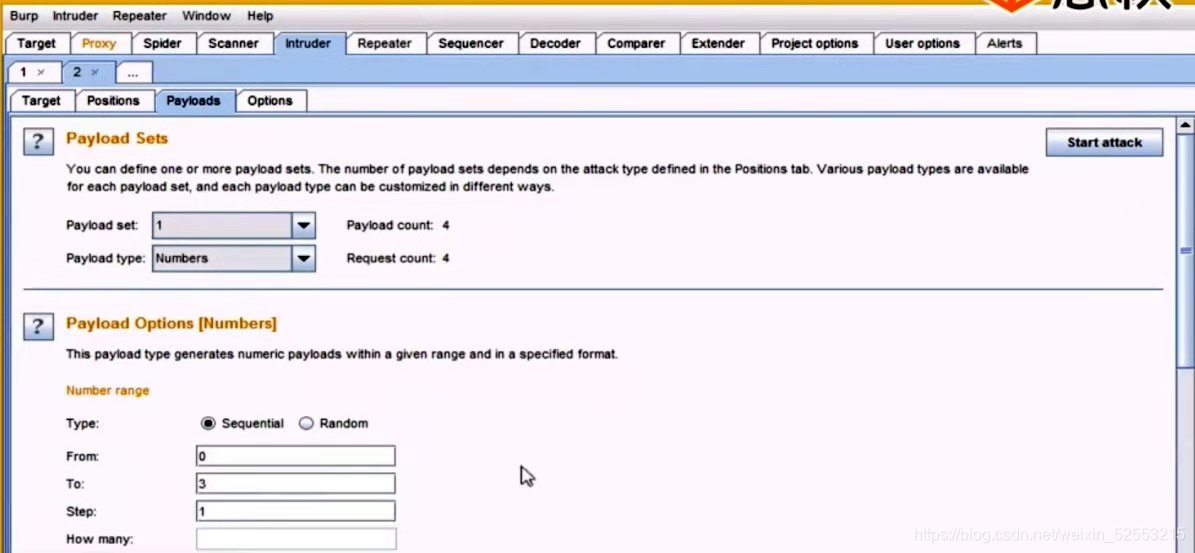Image resolution: width=1195 pixels, height=553 pixels.
Task: Click the Payload set combo box value
Action: [223, 225]
